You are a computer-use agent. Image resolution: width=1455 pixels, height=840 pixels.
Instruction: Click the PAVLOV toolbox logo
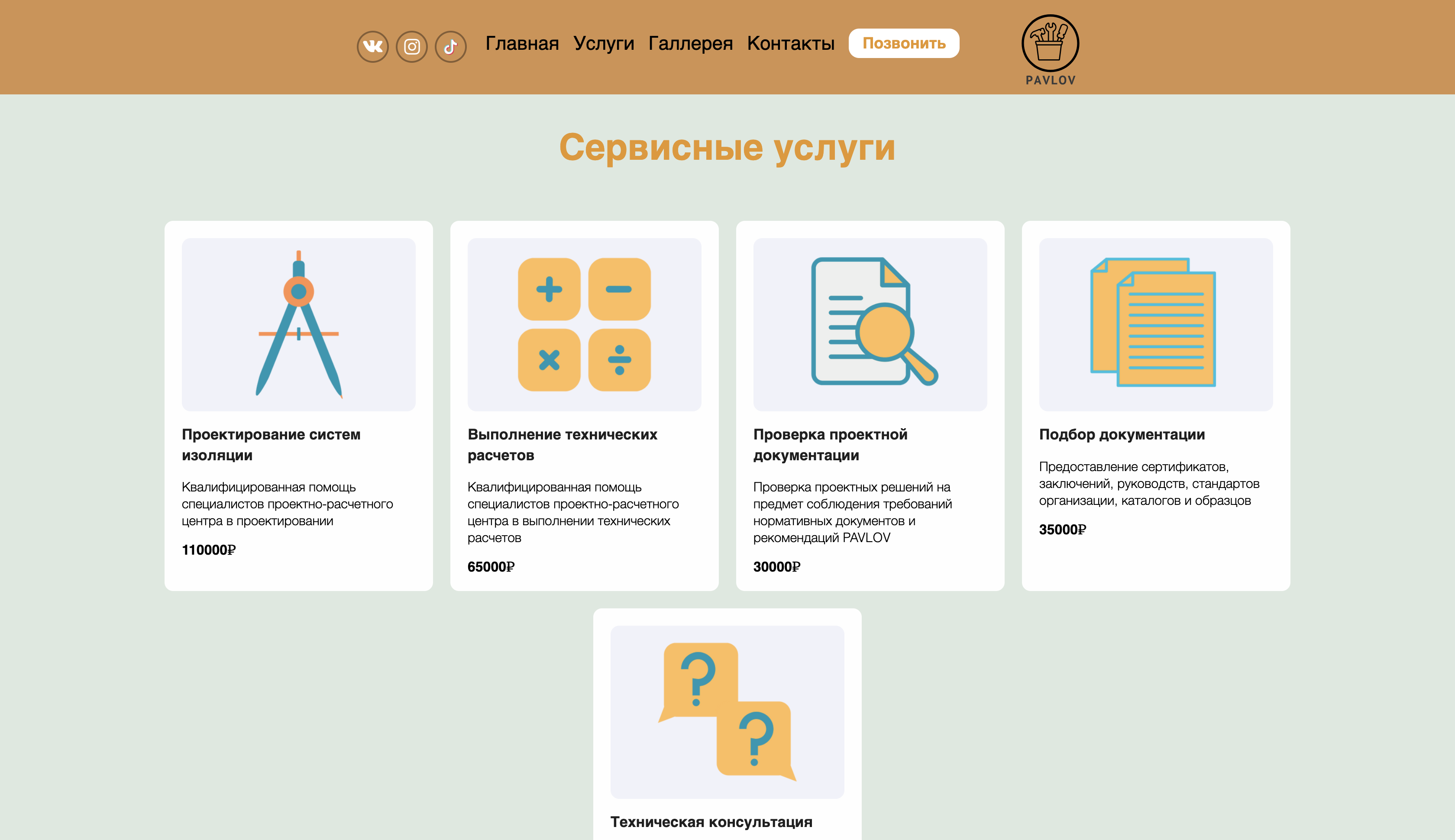[1051, 50]
